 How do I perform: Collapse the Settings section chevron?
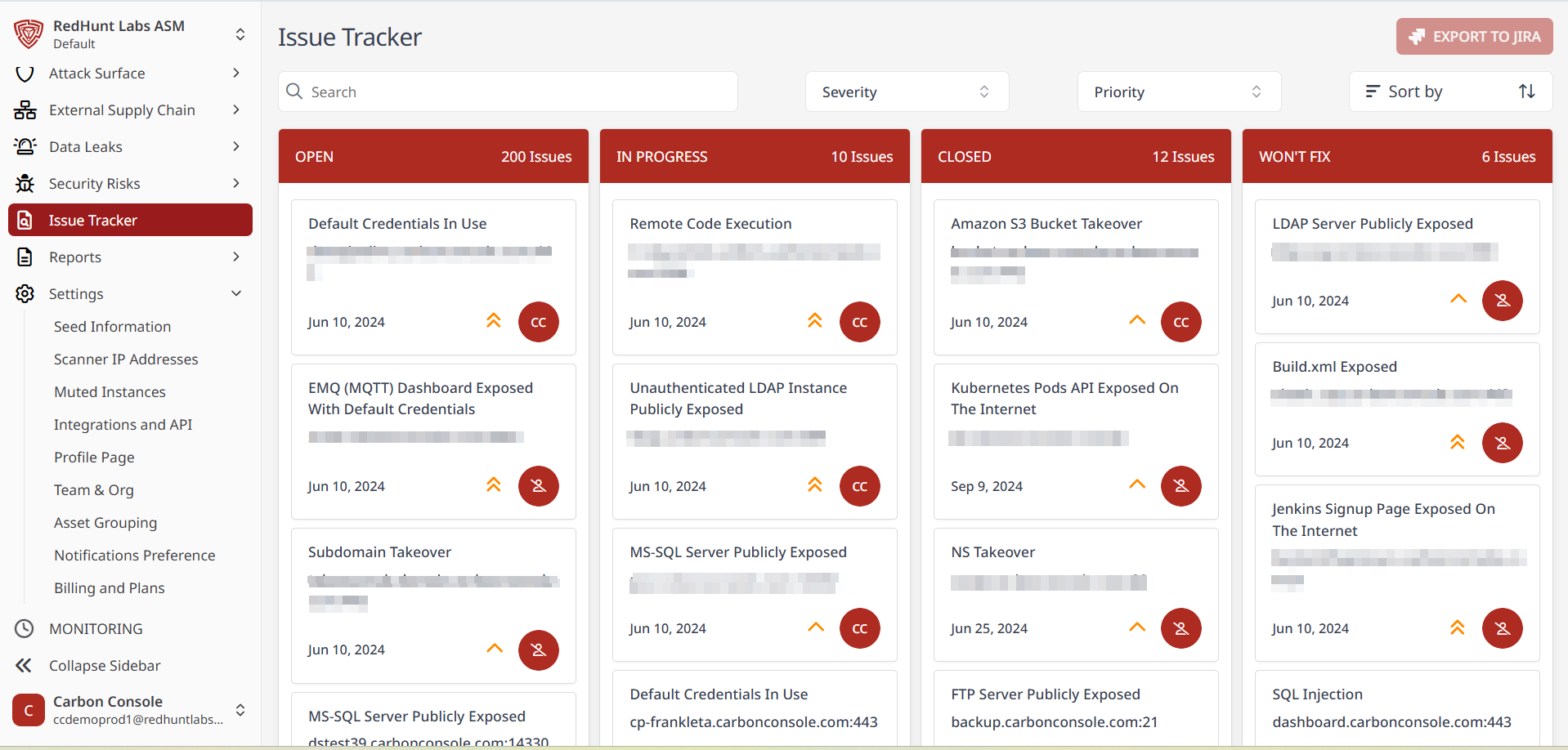coord(236,293)
